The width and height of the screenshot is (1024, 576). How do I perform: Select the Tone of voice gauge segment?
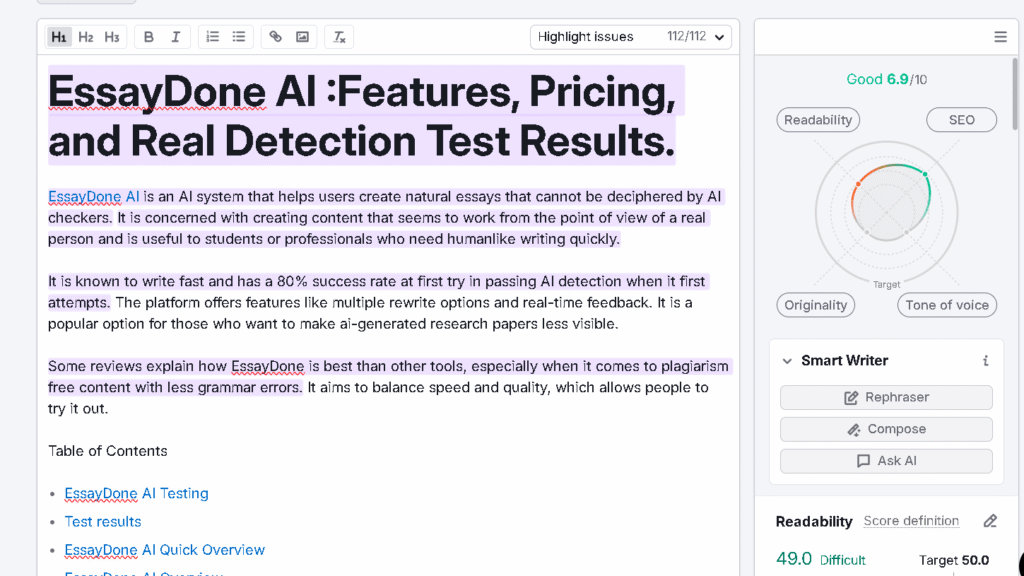[946, 304]
